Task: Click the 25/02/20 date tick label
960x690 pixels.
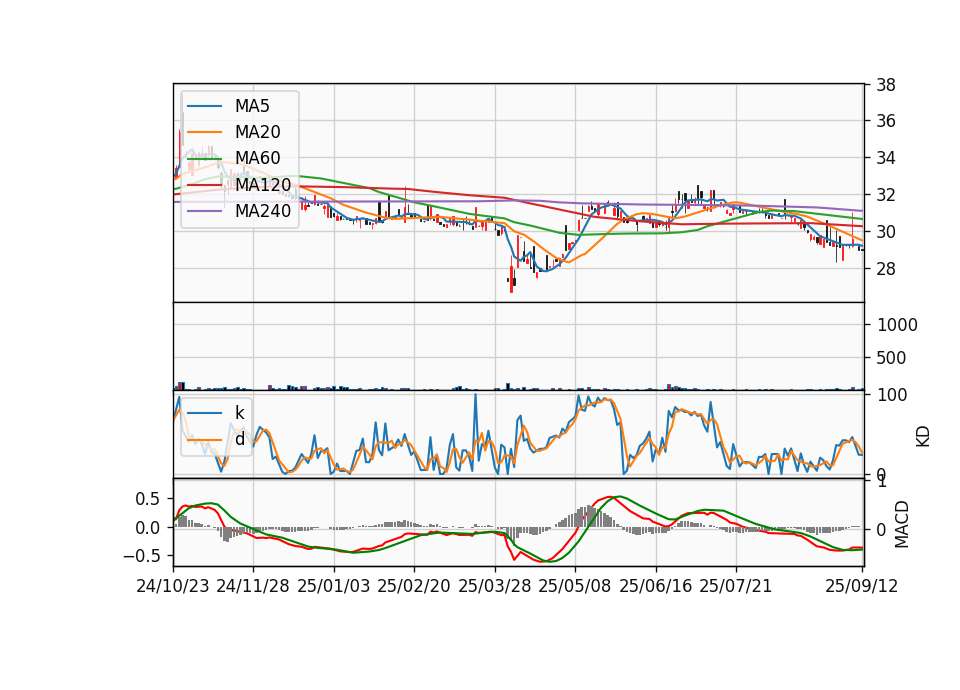Action: pyautogui.click(x=414, y=586)
